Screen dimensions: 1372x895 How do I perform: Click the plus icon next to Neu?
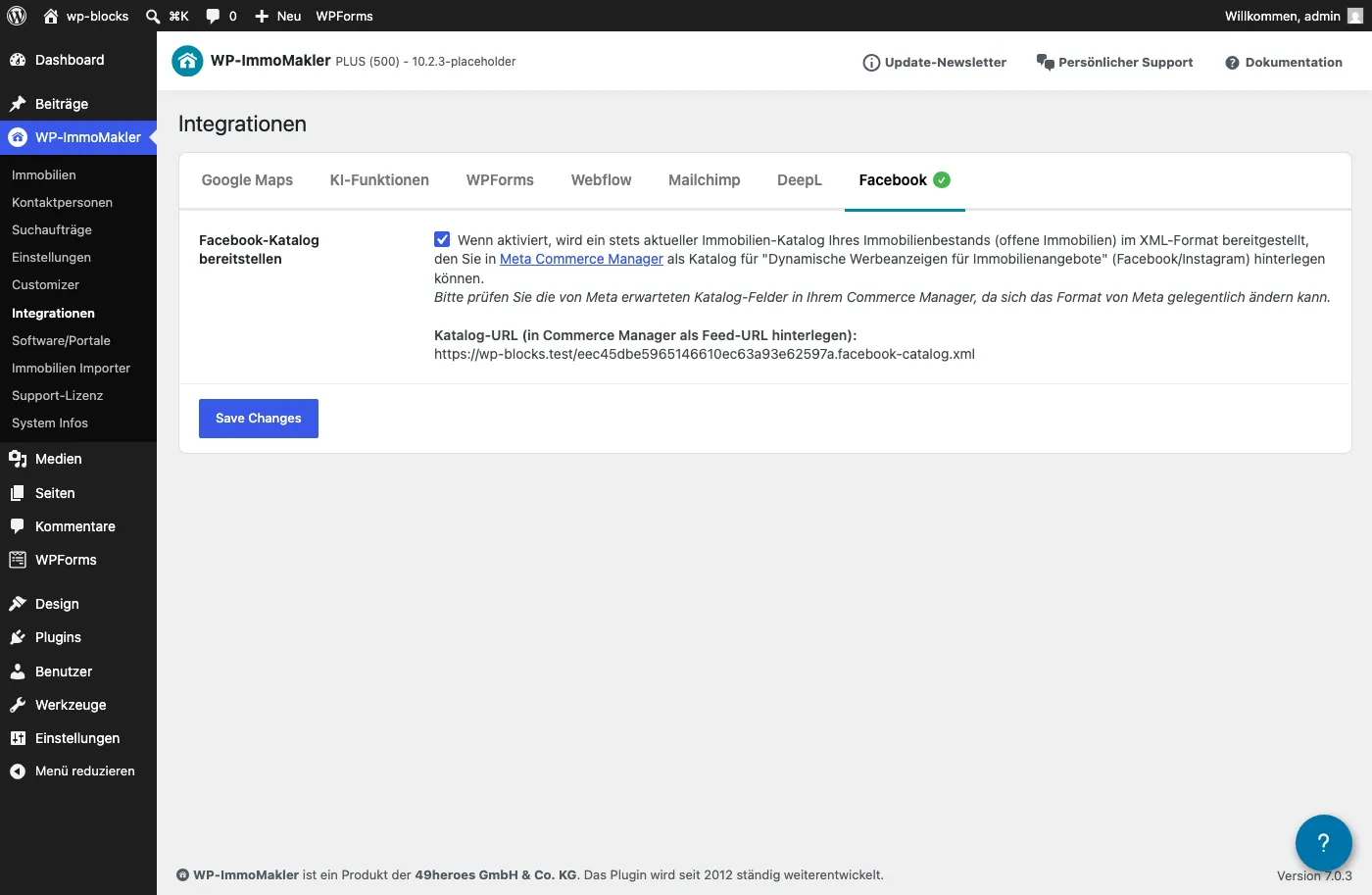click(x=262, y=16)
